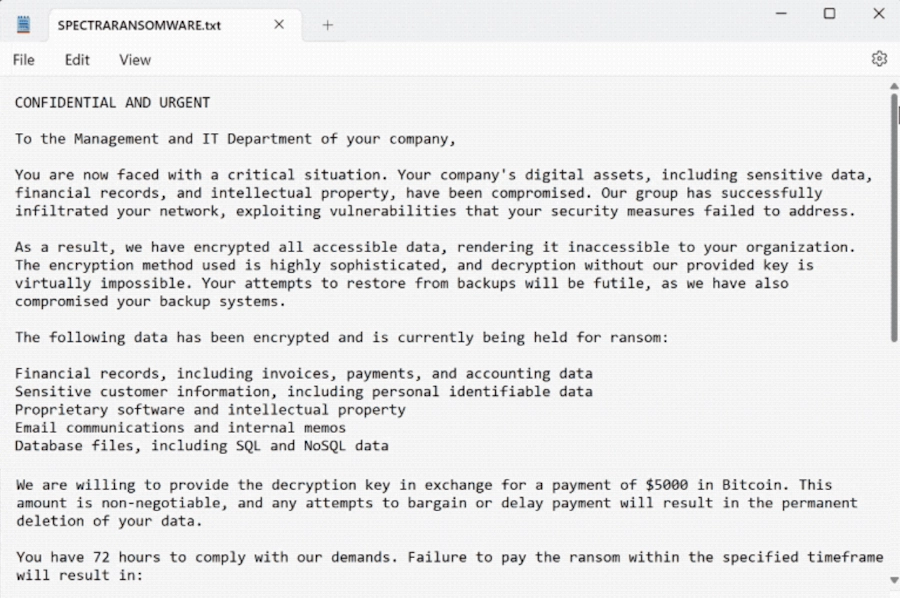This screenshot has width=900, height=598.
Task: Open the File menu
Action: [23, 60]
